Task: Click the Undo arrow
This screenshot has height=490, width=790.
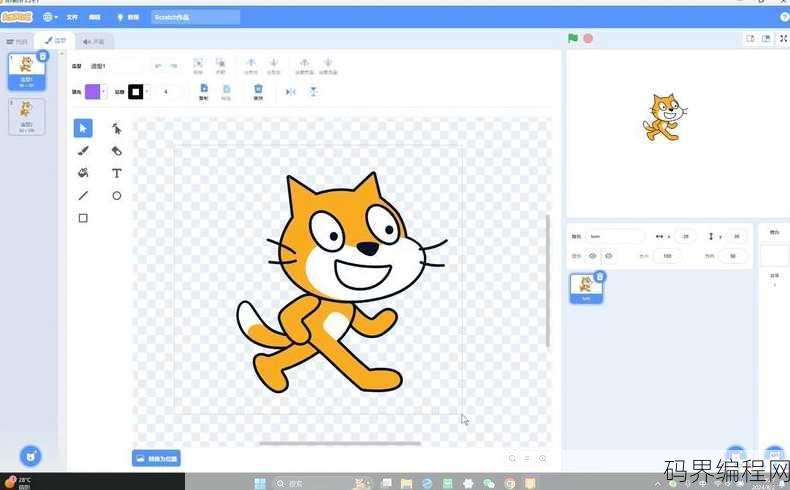Action: click(158, 66)
